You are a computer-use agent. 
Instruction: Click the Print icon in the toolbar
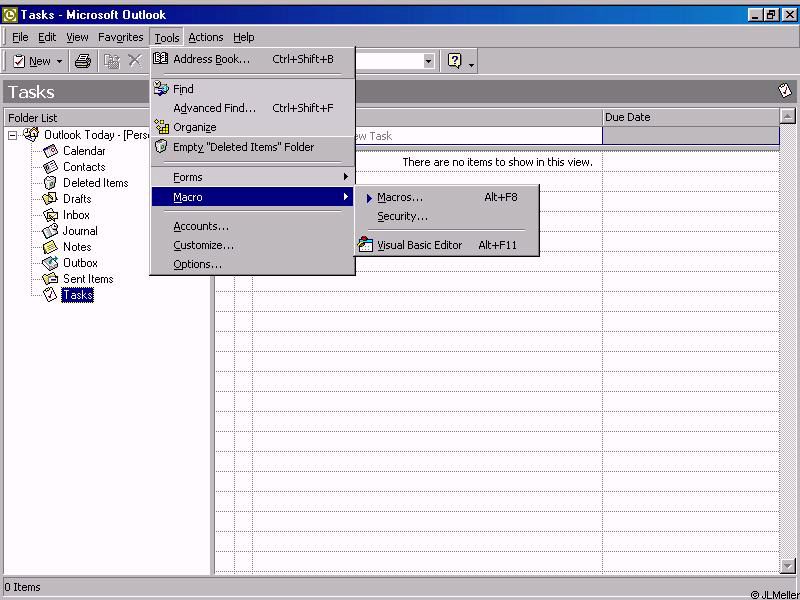pyautogui.click(x=83, y=61)
